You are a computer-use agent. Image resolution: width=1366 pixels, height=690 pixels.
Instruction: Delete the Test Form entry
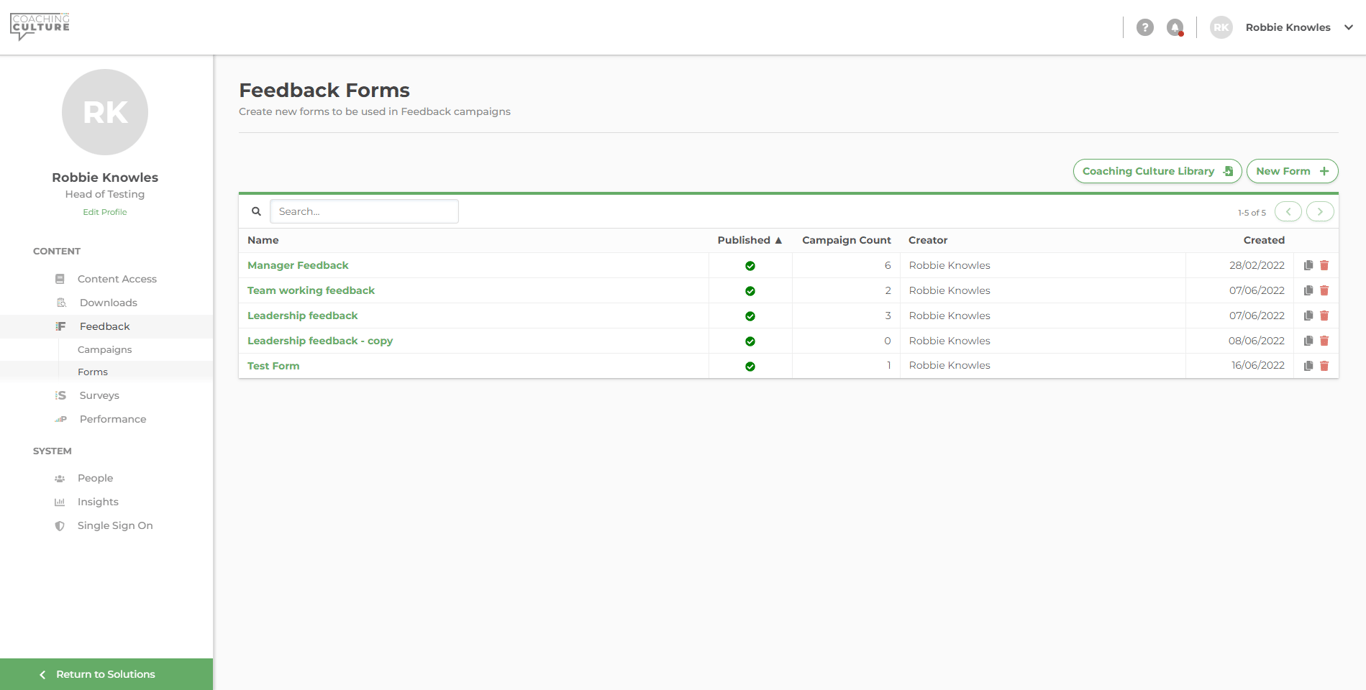pos(1324,366)
